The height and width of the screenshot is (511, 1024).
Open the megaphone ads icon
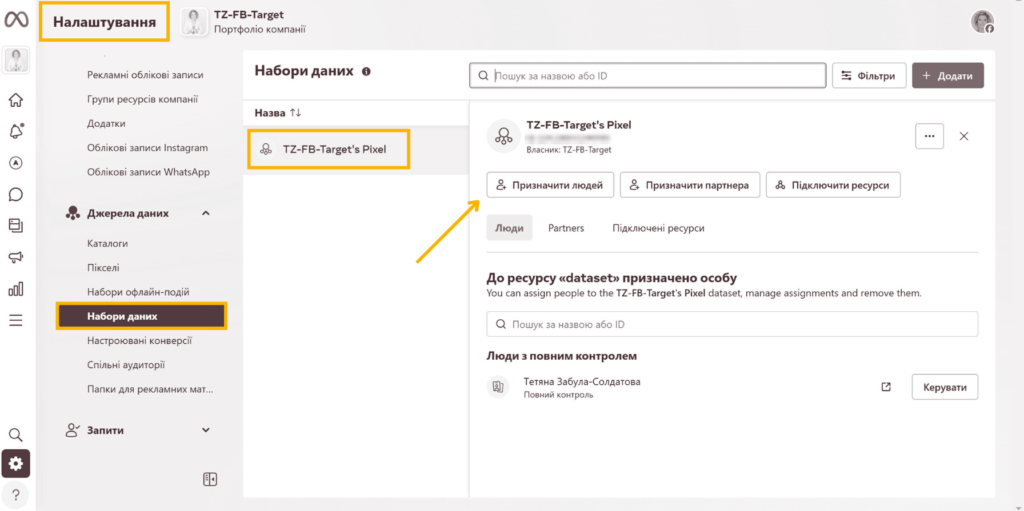pos(16,257)
